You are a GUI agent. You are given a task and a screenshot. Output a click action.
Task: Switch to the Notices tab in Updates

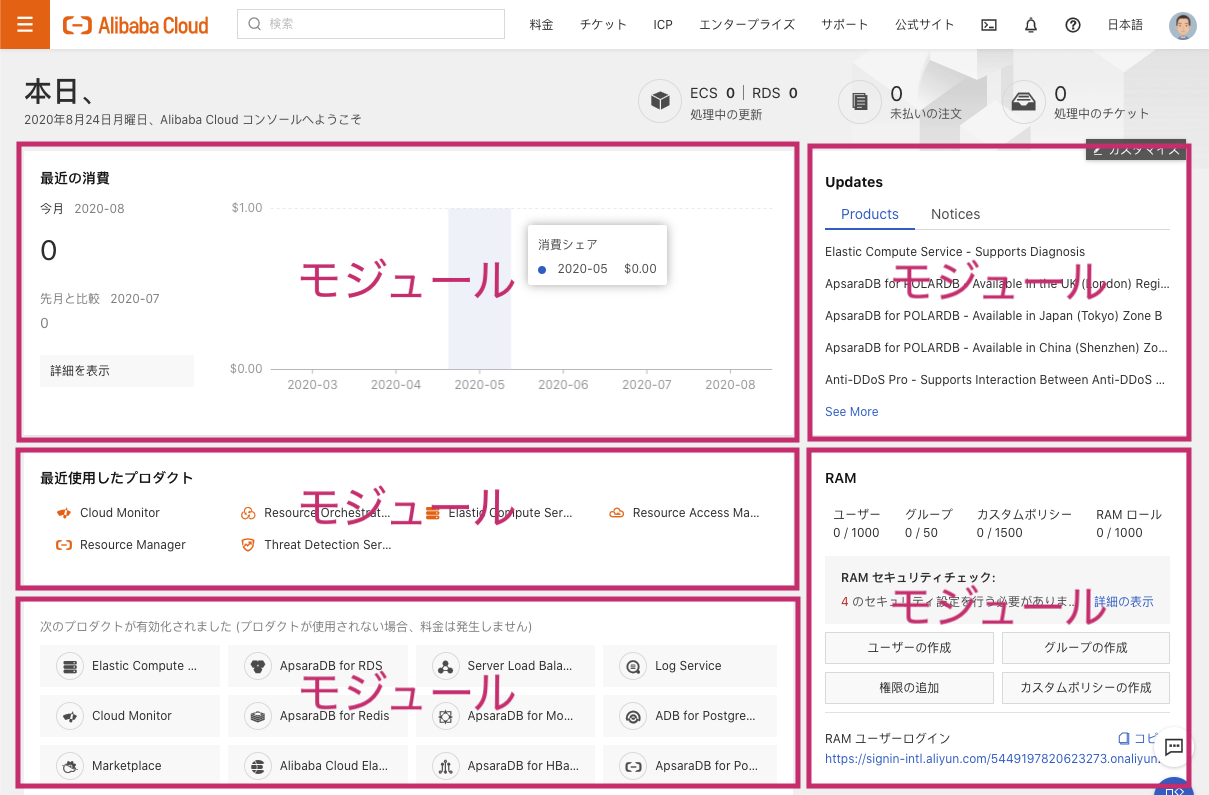click(955, 213)
